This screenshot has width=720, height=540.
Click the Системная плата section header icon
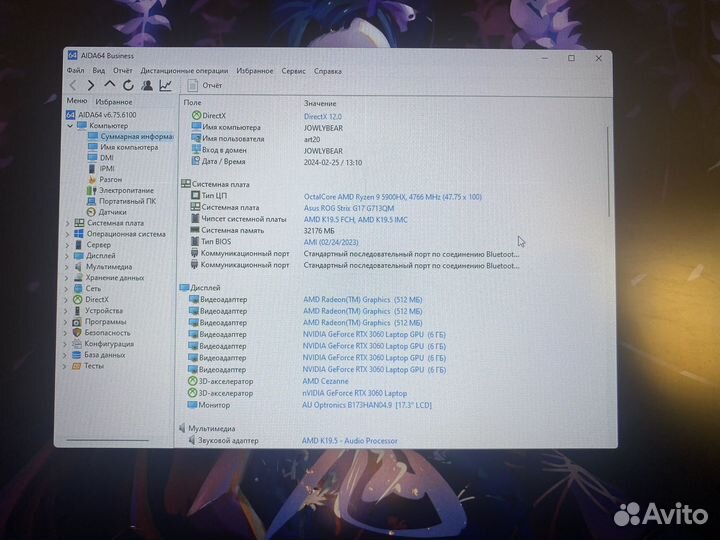186,184
